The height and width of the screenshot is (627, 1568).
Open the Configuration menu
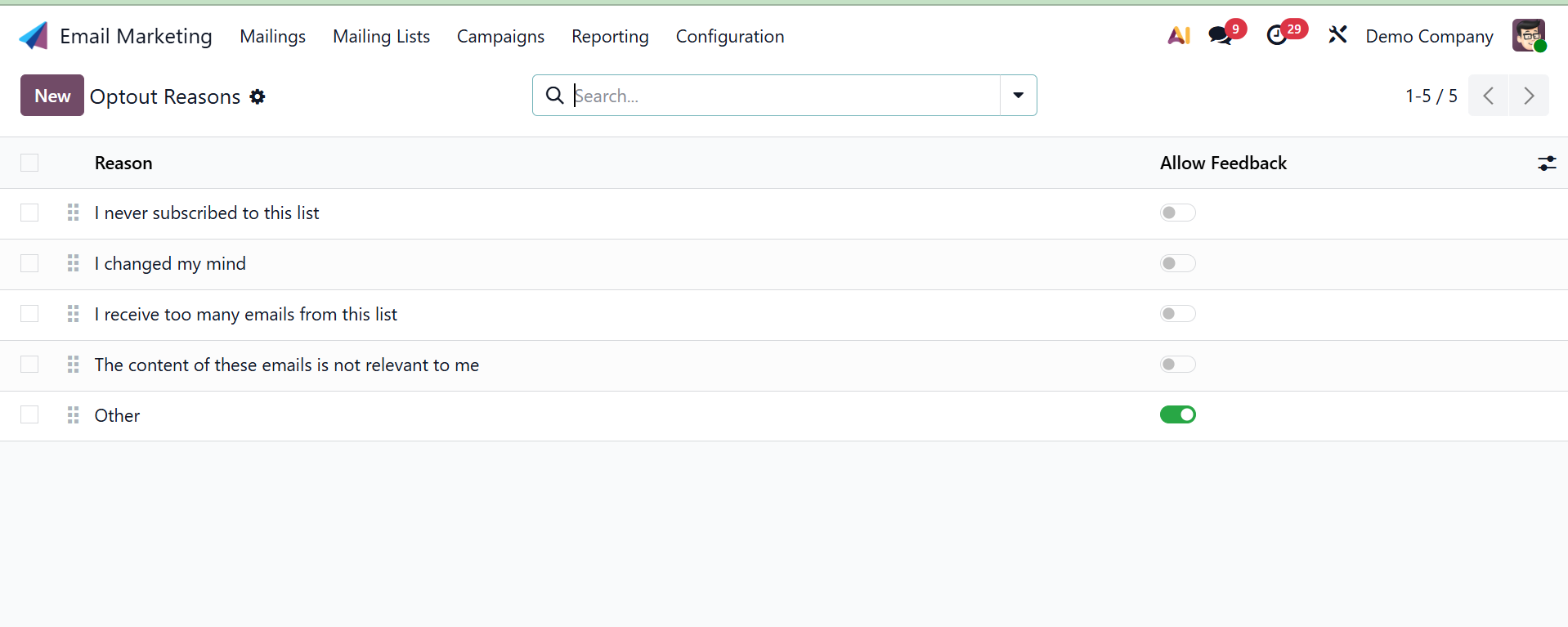pos(730,36)
